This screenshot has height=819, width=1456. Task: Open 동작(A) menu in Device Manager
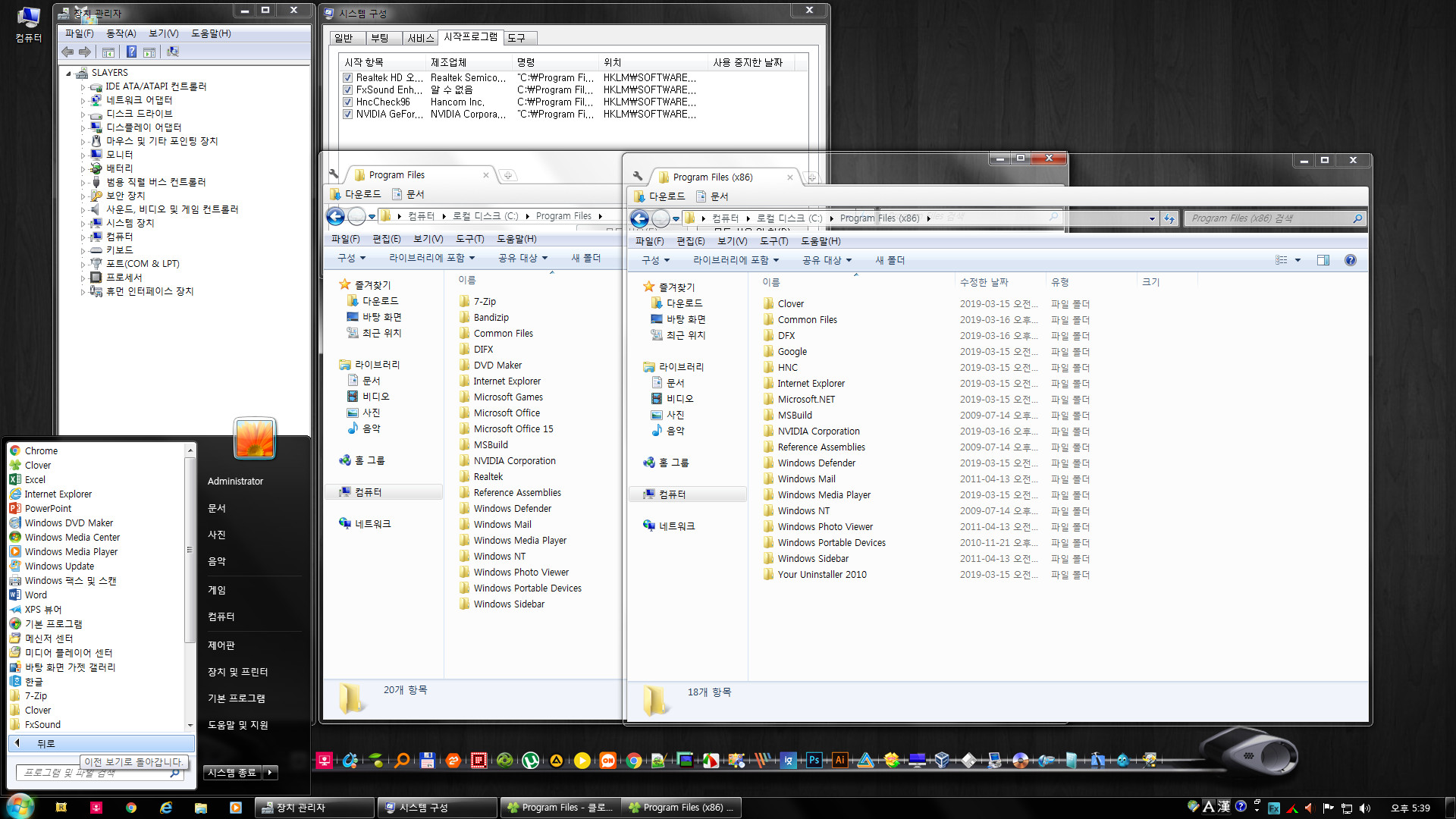pos(121,33)
